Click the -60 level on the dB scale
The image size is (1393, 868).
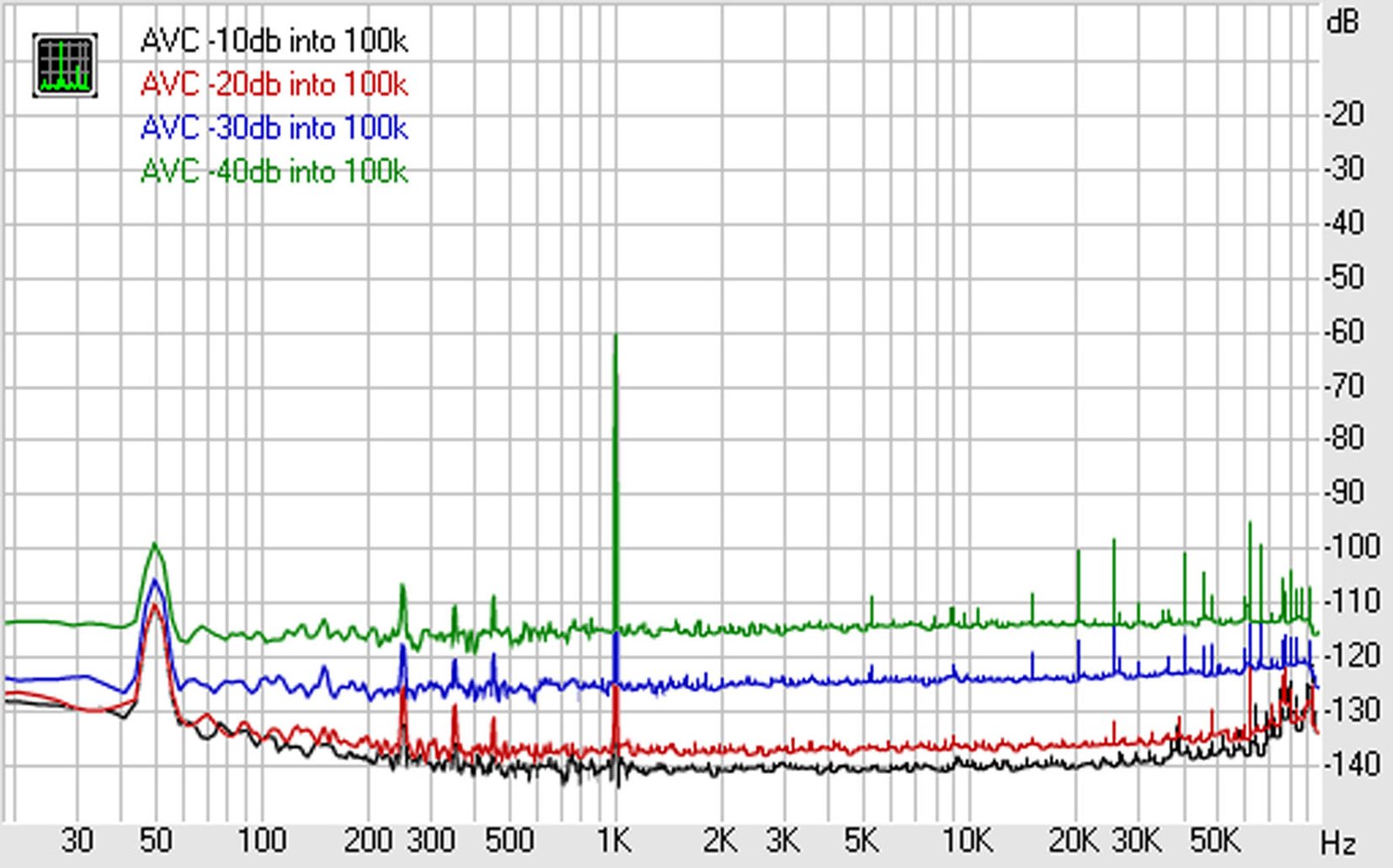click(1344, 332)
